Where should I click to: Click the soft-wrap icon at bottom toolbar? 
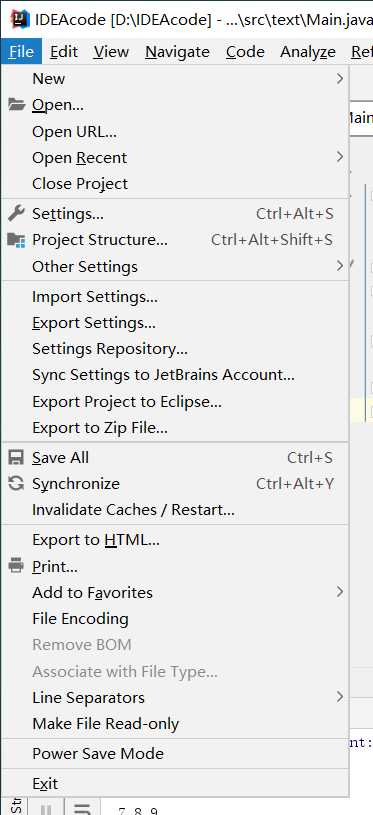coord(83,809)
